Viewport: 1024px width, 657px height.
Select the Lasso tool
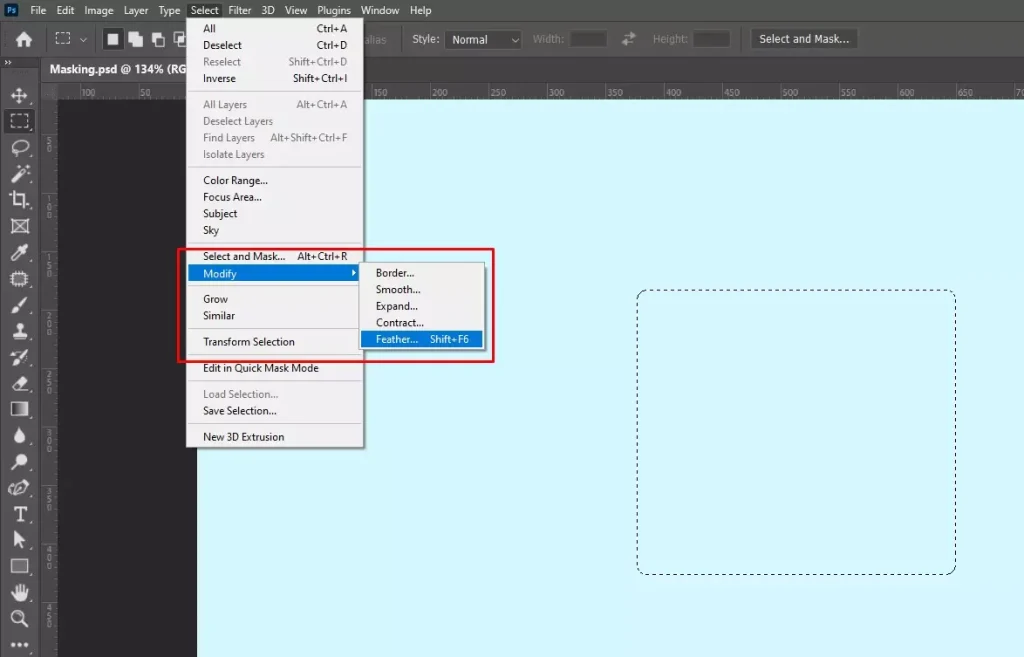coord(20,148)
